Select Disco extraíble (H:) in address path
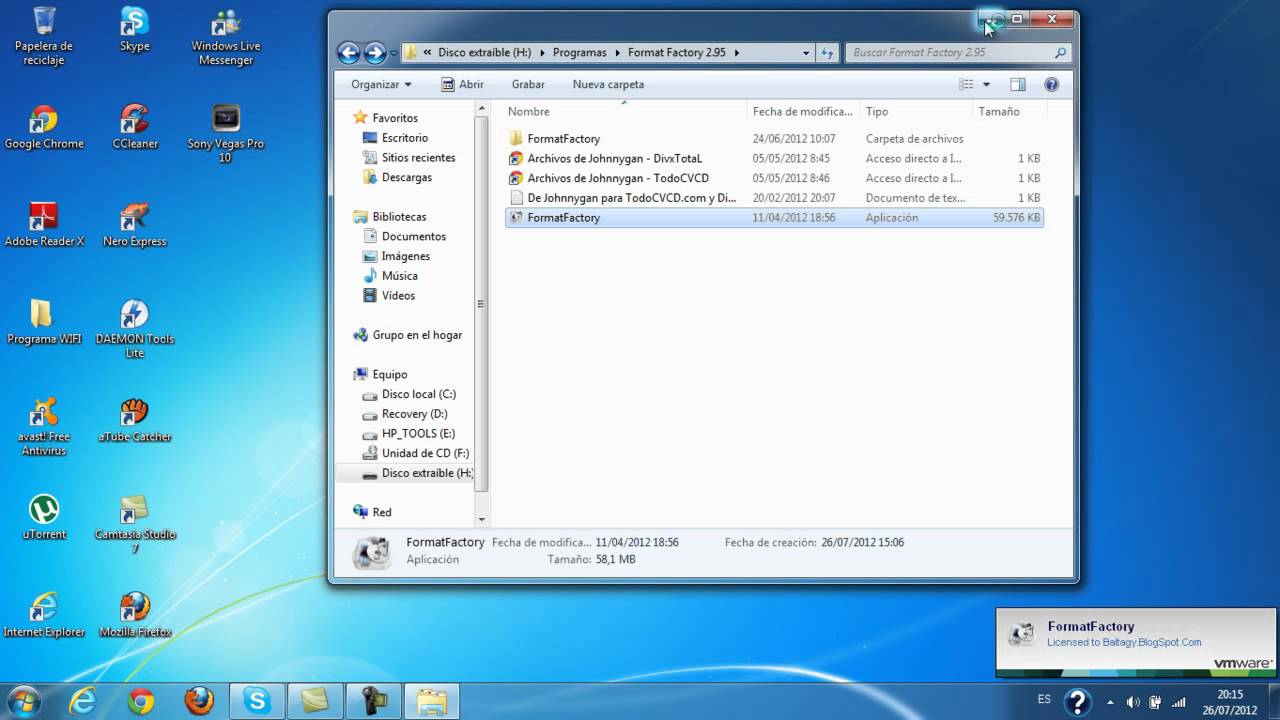 coord(485,53)
